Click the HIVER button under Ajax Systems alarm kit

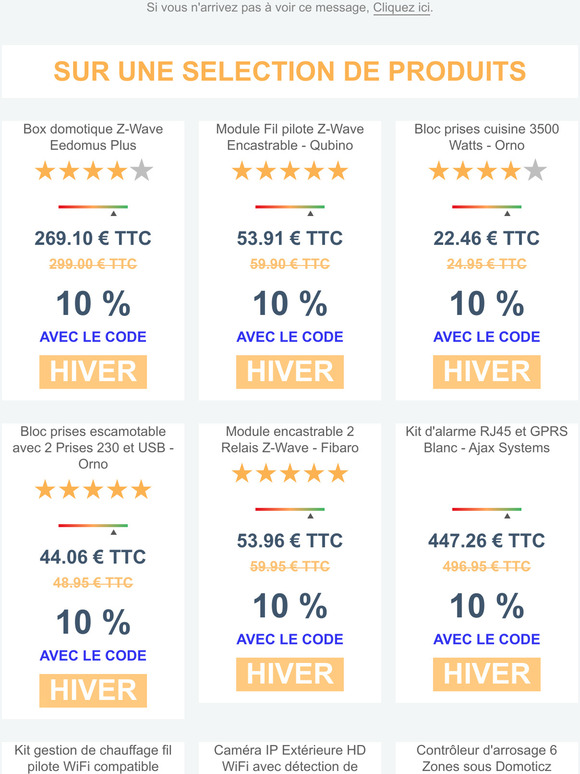(x=487, y=674)
